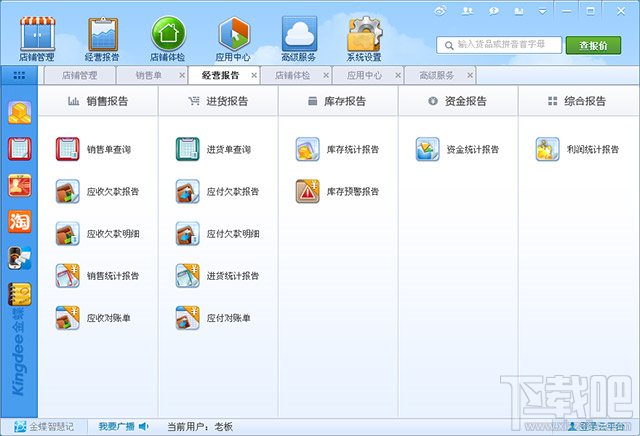Open 资金统计报告

point(458,149)
